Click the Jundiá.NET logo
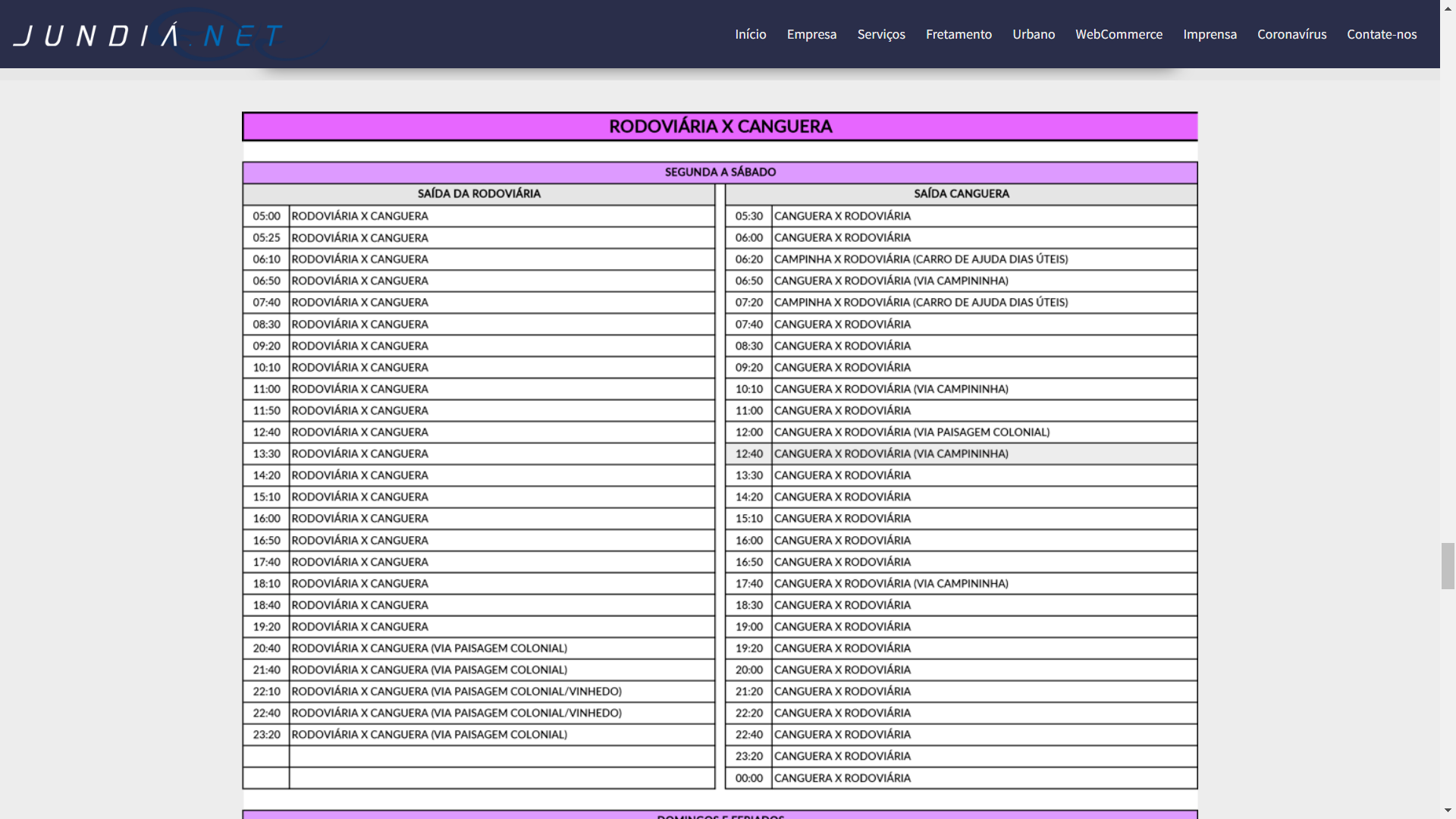This screenshot has height=819, width=1456. tap(149, 35)
